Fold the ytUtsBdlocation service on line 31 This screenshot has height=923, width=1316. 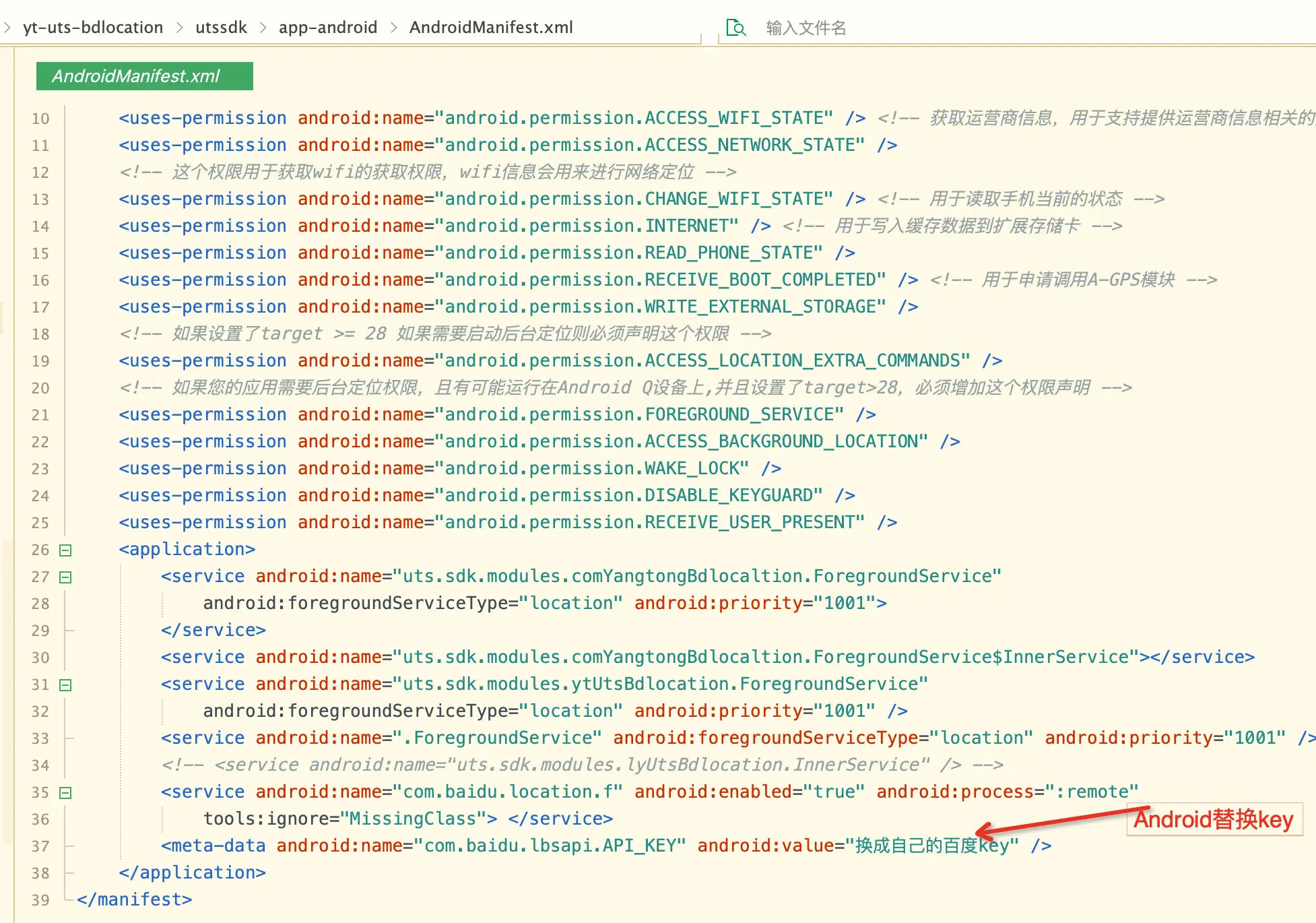pyautogui.click(x=65, y=685)
